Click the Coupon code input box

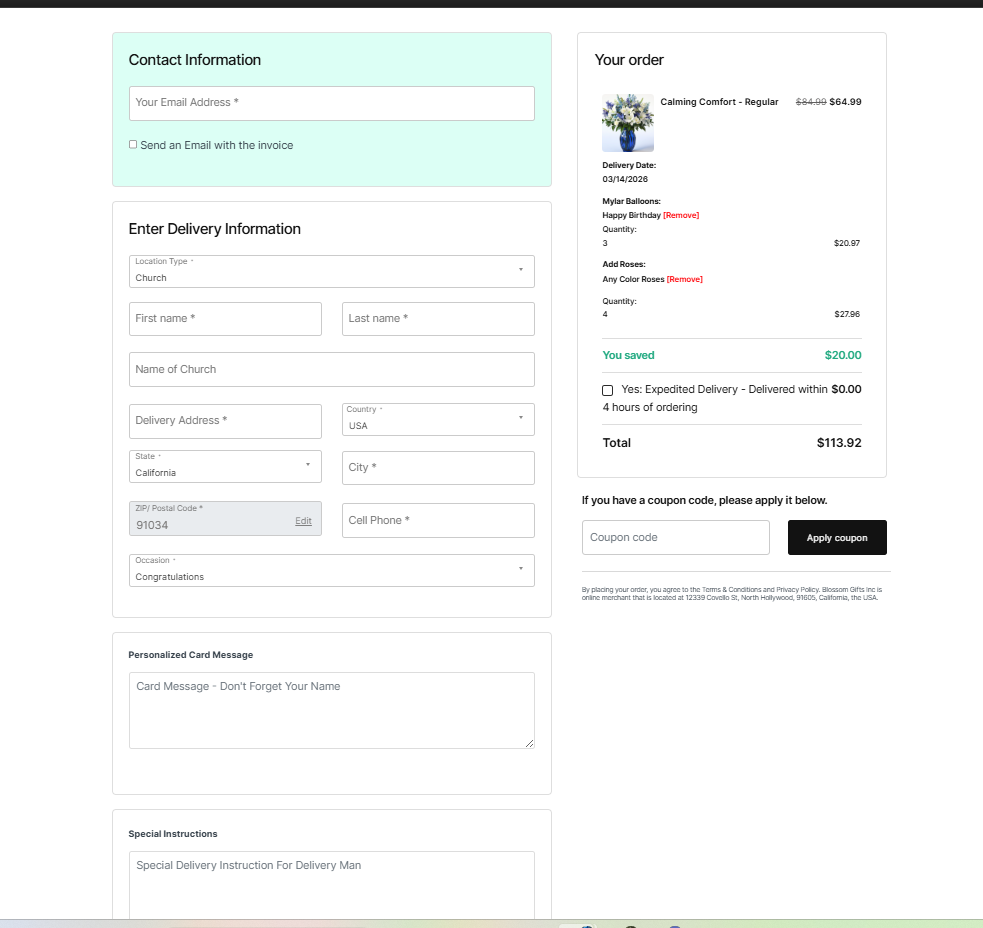pos(675,538)
